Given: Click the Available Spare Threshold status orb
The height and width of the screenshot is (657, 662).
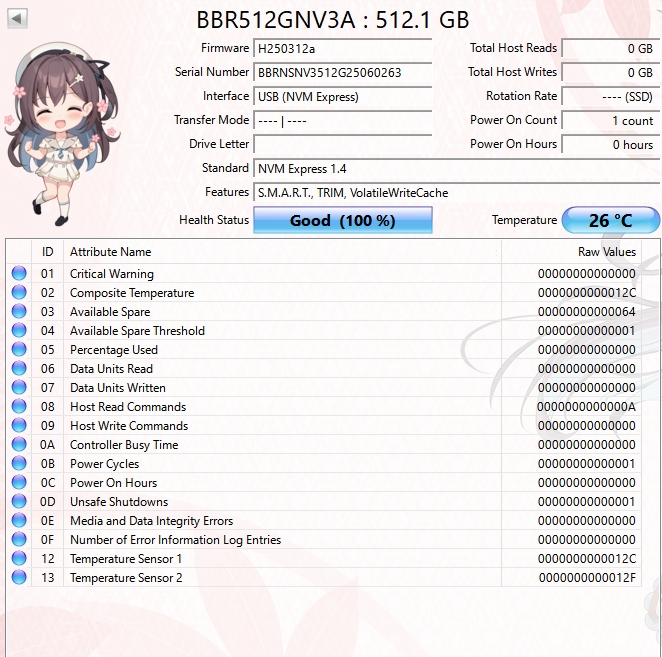Looking at the screenshot, I should click(19, 330).
